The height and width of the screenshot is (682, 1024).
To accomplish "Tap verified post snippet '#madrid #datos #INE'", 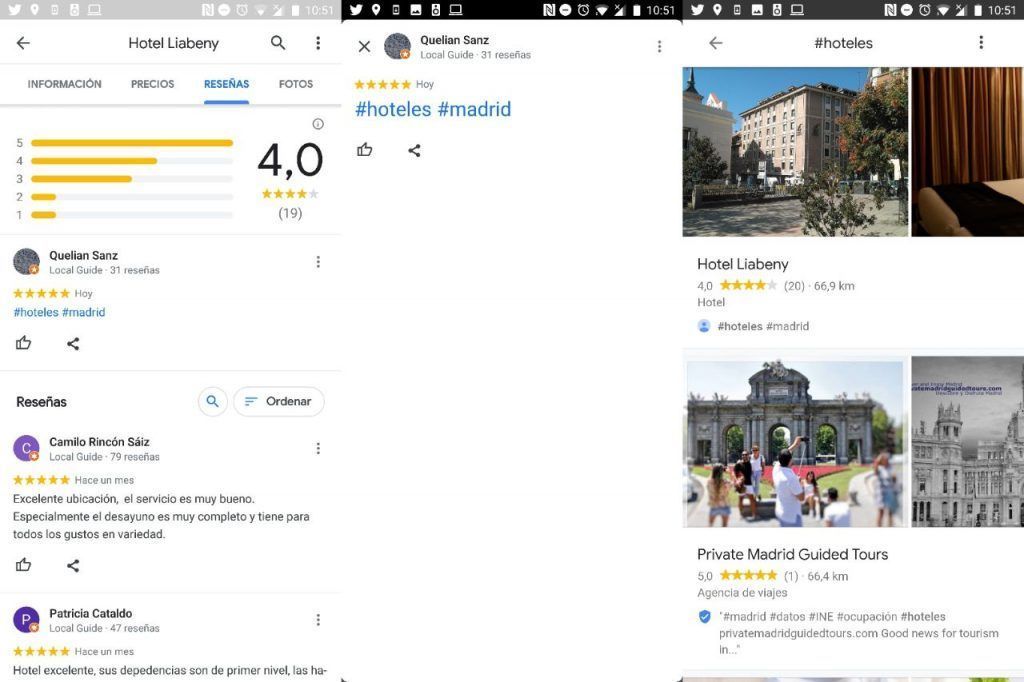I will [859, 632].
